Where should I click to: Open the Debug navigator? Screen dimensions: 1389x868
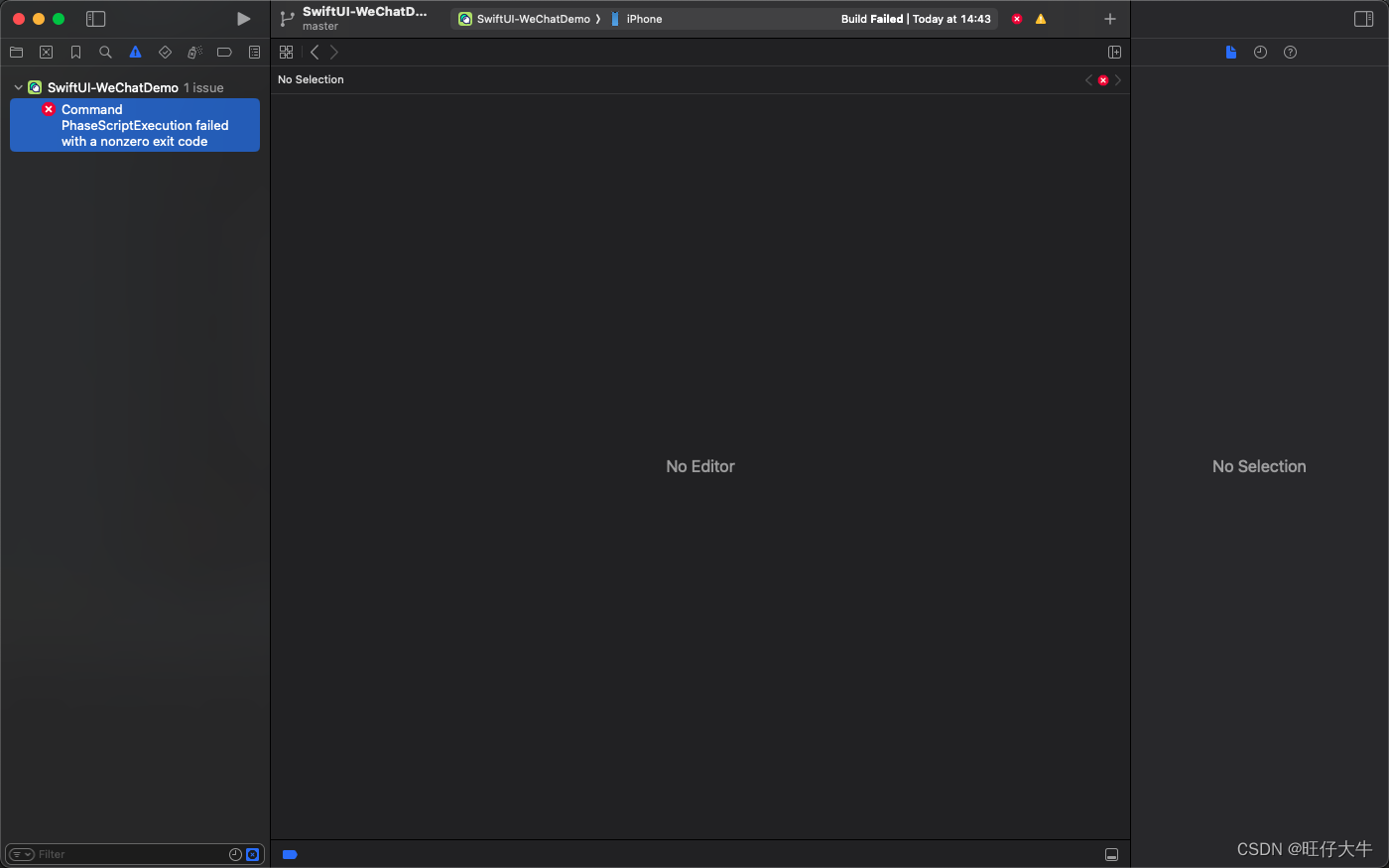194,52
